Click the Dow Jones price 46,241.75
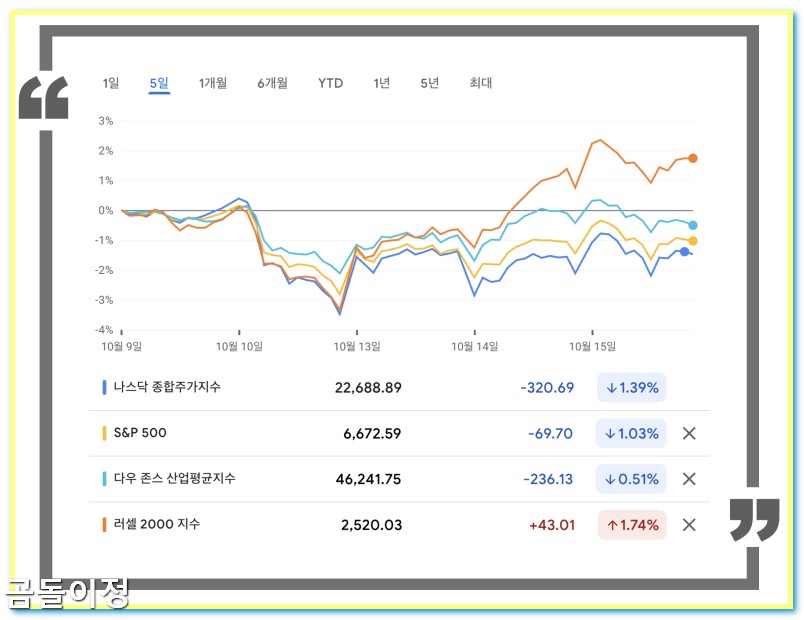The image size is (804, 620). (369, 479)
